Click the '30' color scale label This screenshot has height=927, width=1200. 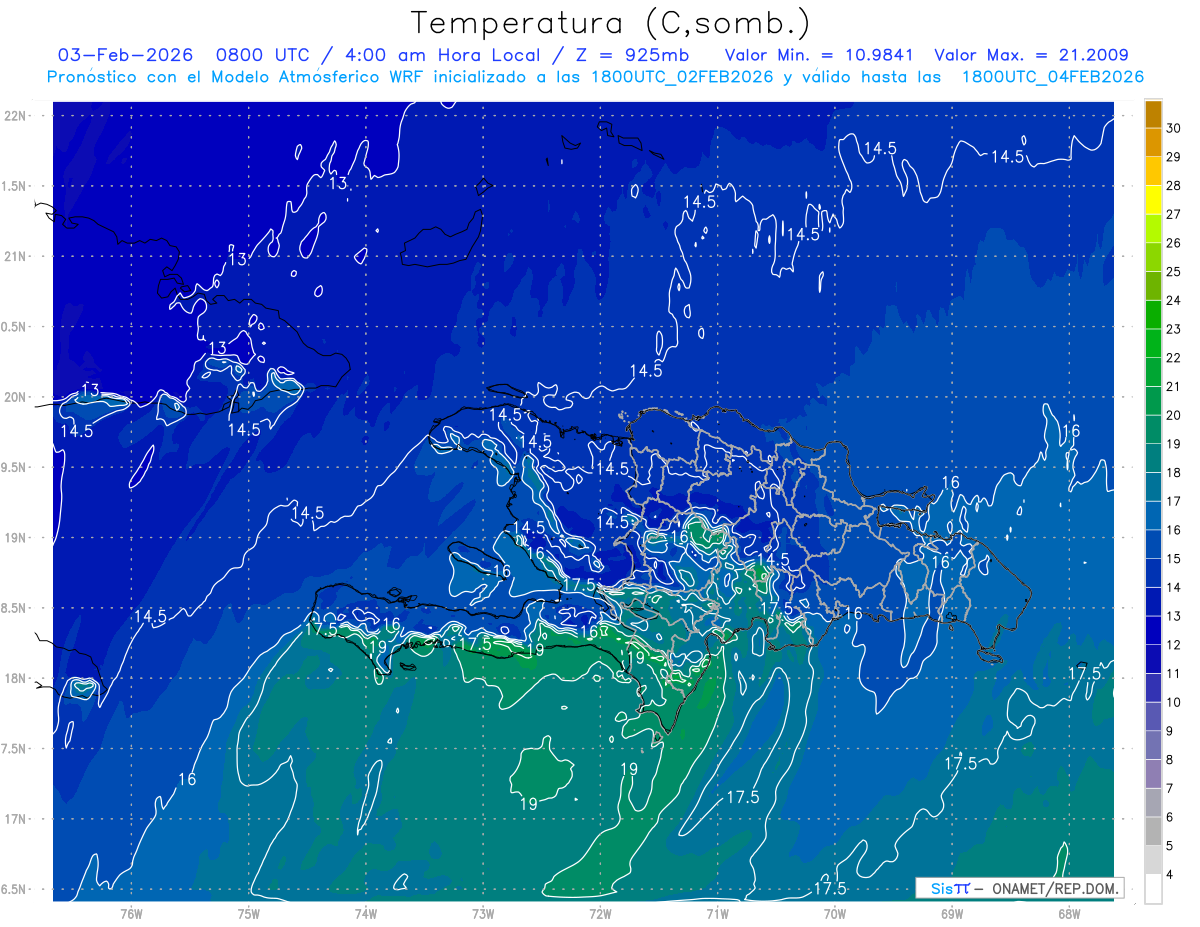coord(1174,128)
